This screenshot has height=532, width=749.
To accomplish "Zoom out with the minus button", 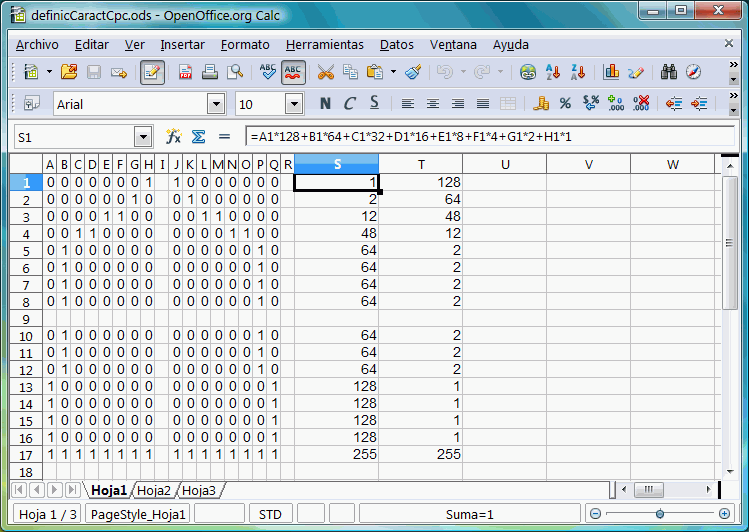I will 595,514.
